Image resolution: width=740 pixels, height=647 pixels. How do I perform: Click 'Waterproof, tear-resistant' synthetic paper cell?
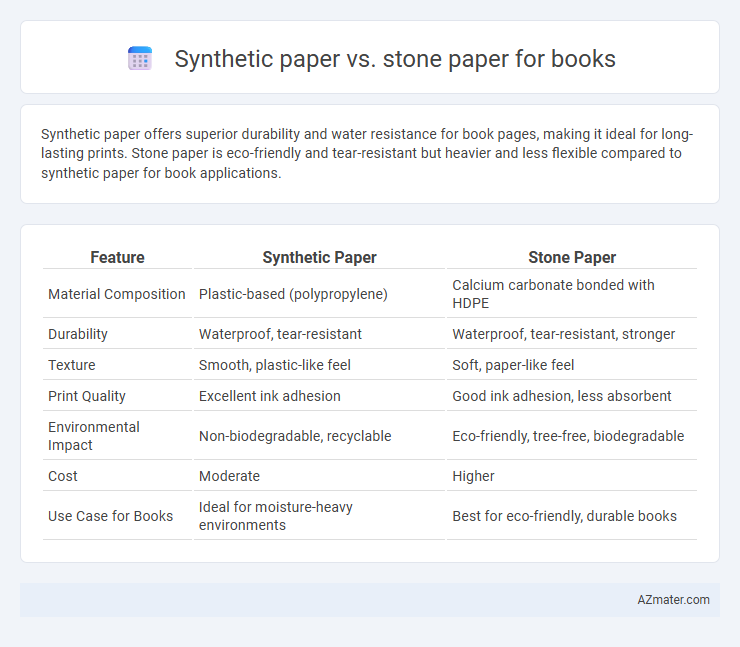pos(280,334)
